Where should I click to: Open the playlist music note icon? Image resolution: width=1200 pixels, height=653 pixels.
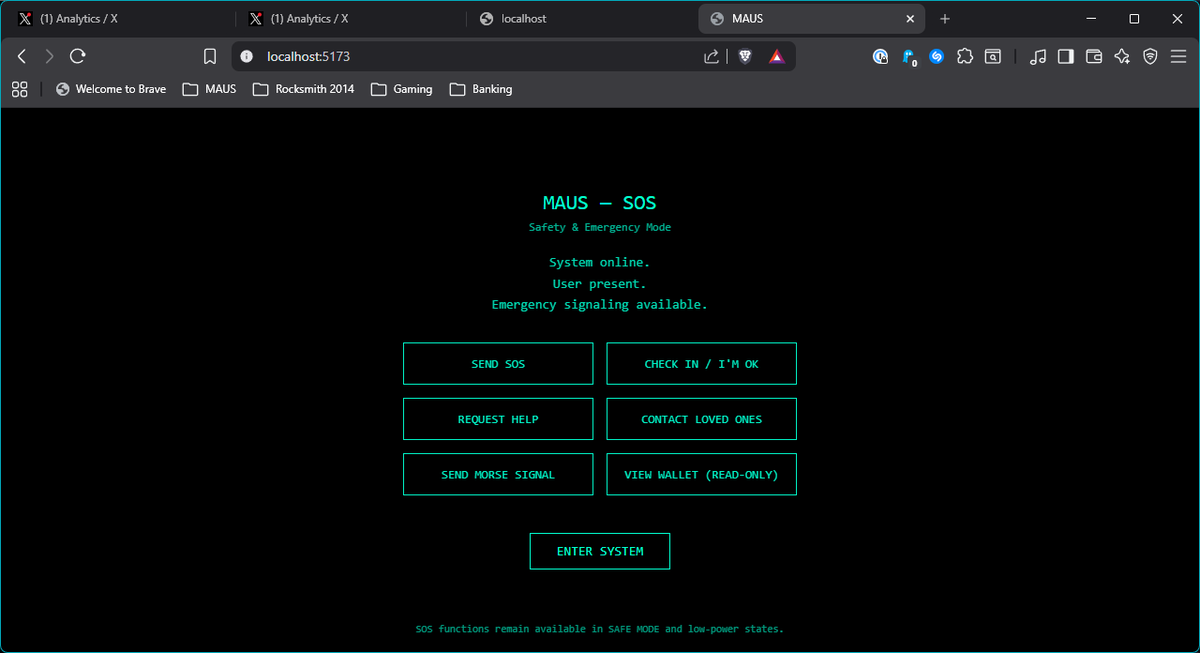coord(1038,57)
